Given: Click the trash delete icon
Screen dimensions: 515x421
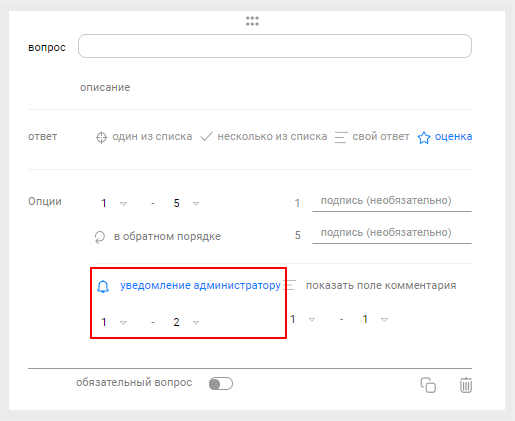Looking at the screenshot, I should click(466, 385).
